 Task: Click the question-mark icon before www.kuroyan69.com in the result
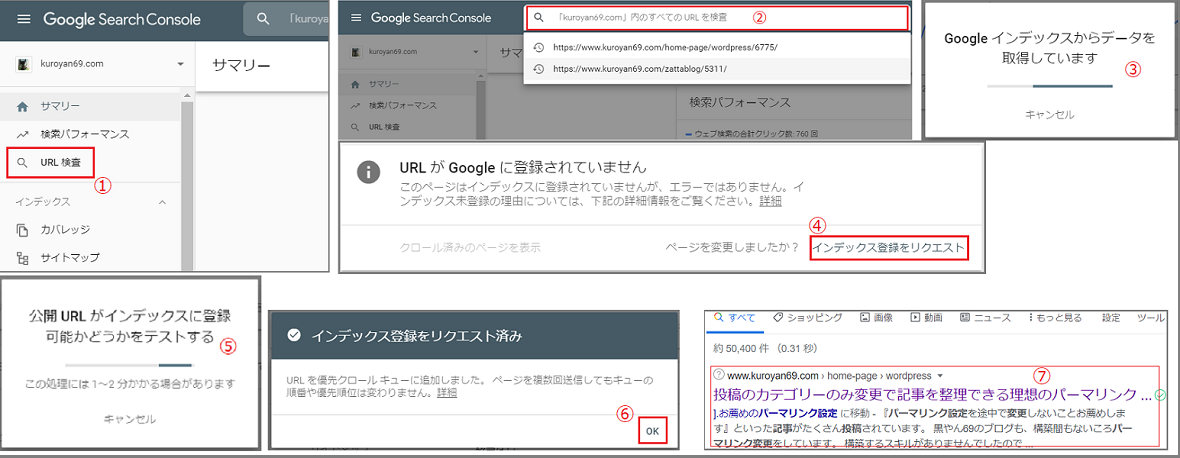pos(718,375)
